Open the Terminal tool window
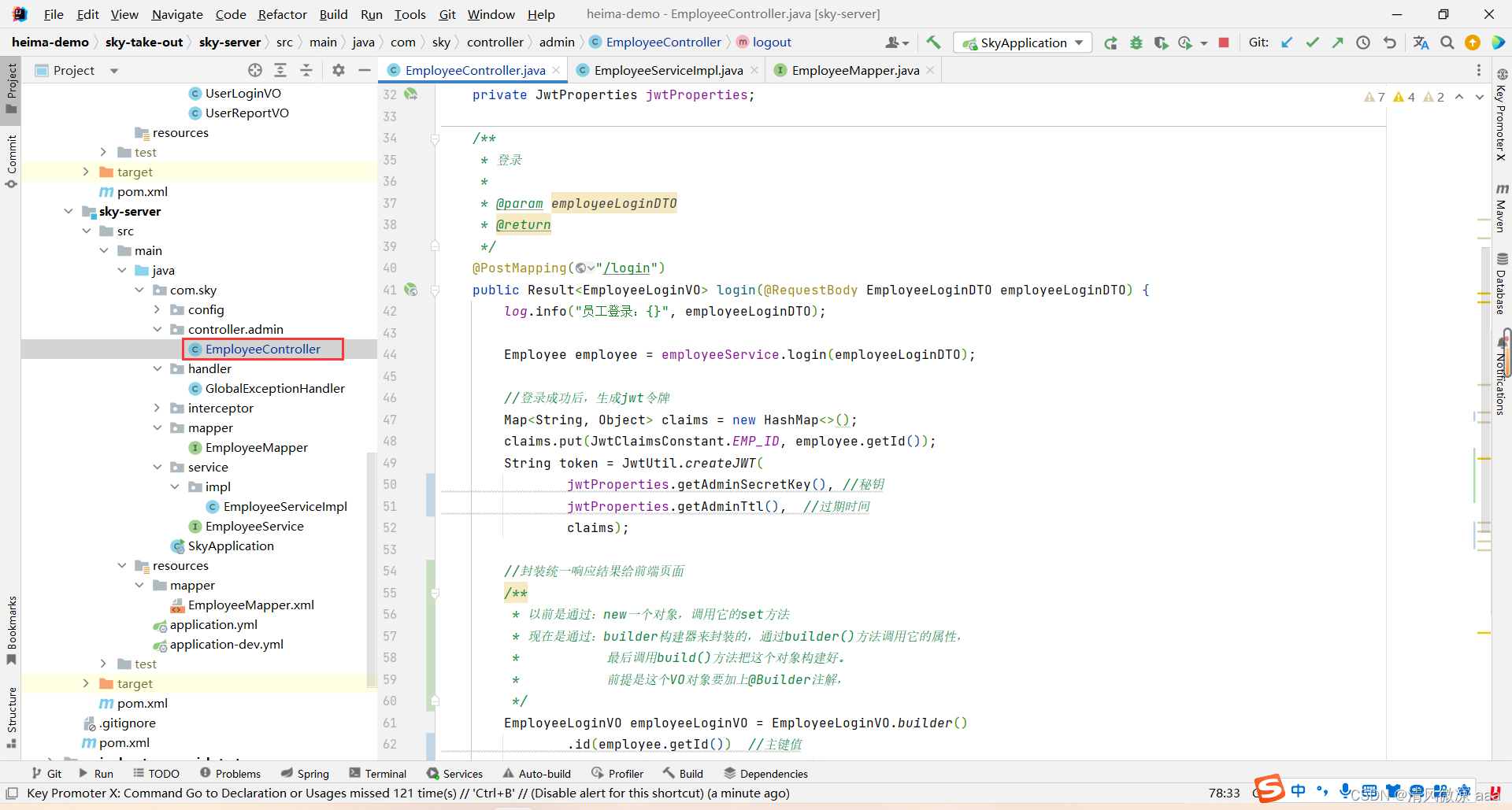Image resolution: width=1512 pixels, height=810 pixels. point(378,774)
